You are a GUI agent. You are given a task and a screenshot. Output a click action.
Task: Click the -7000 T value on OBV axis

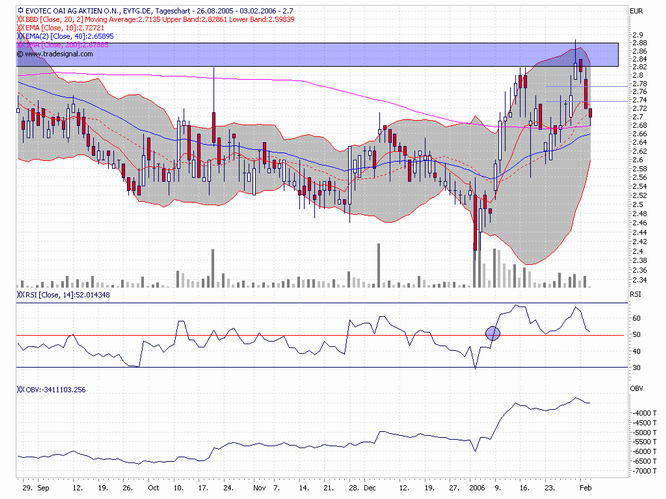coord(645,471)
